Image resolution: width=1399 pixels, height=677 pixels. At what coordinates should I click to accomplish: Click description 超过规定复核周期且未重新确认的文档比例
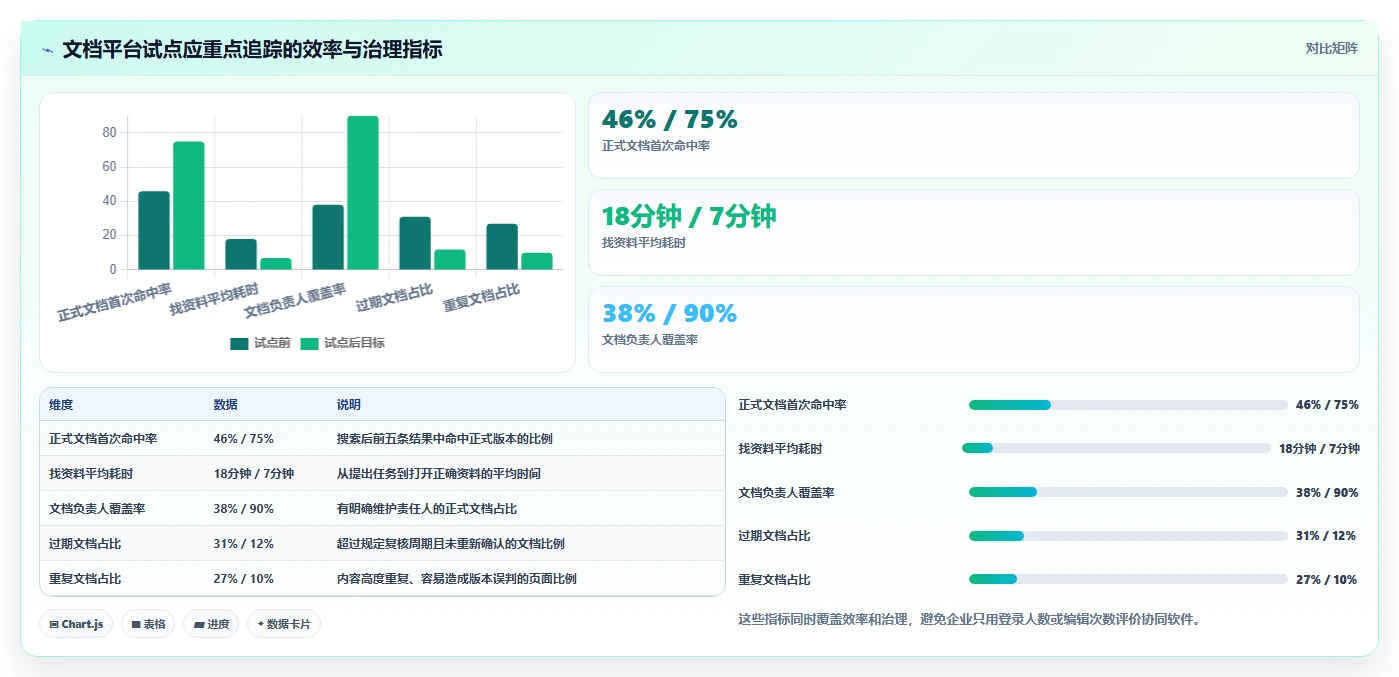(x=451, y=544)
